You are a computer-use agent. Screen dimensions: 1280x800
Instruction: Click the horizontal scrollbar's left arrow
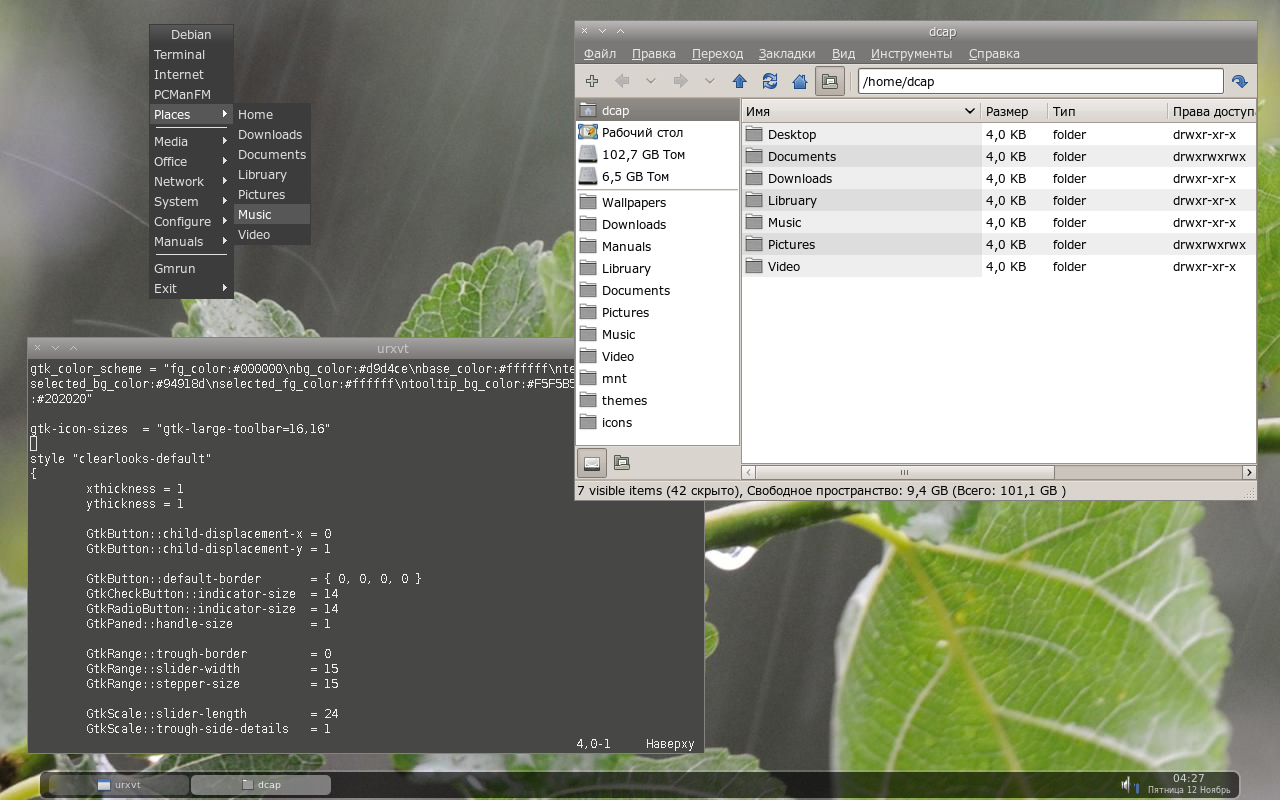coord(749,472)
